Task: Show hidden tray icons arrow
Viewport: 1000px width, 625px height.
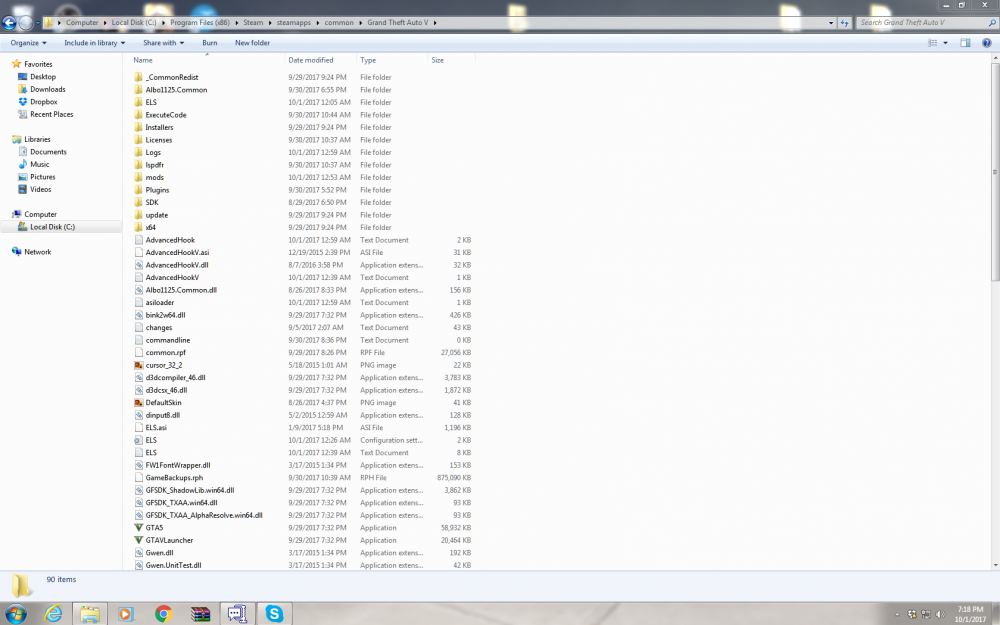Action: (897, 614)
